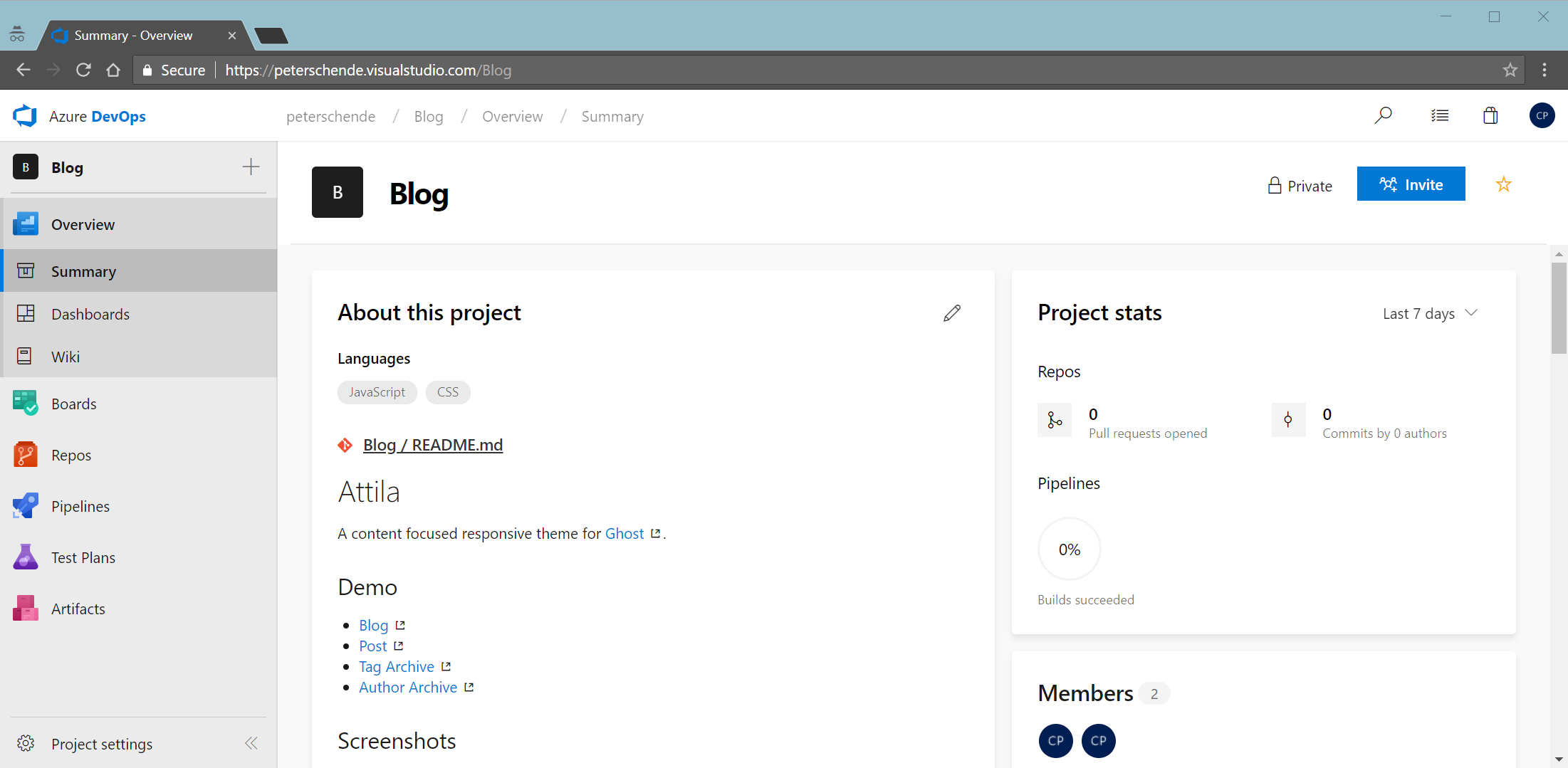Open Boards section label

(74, 404)
